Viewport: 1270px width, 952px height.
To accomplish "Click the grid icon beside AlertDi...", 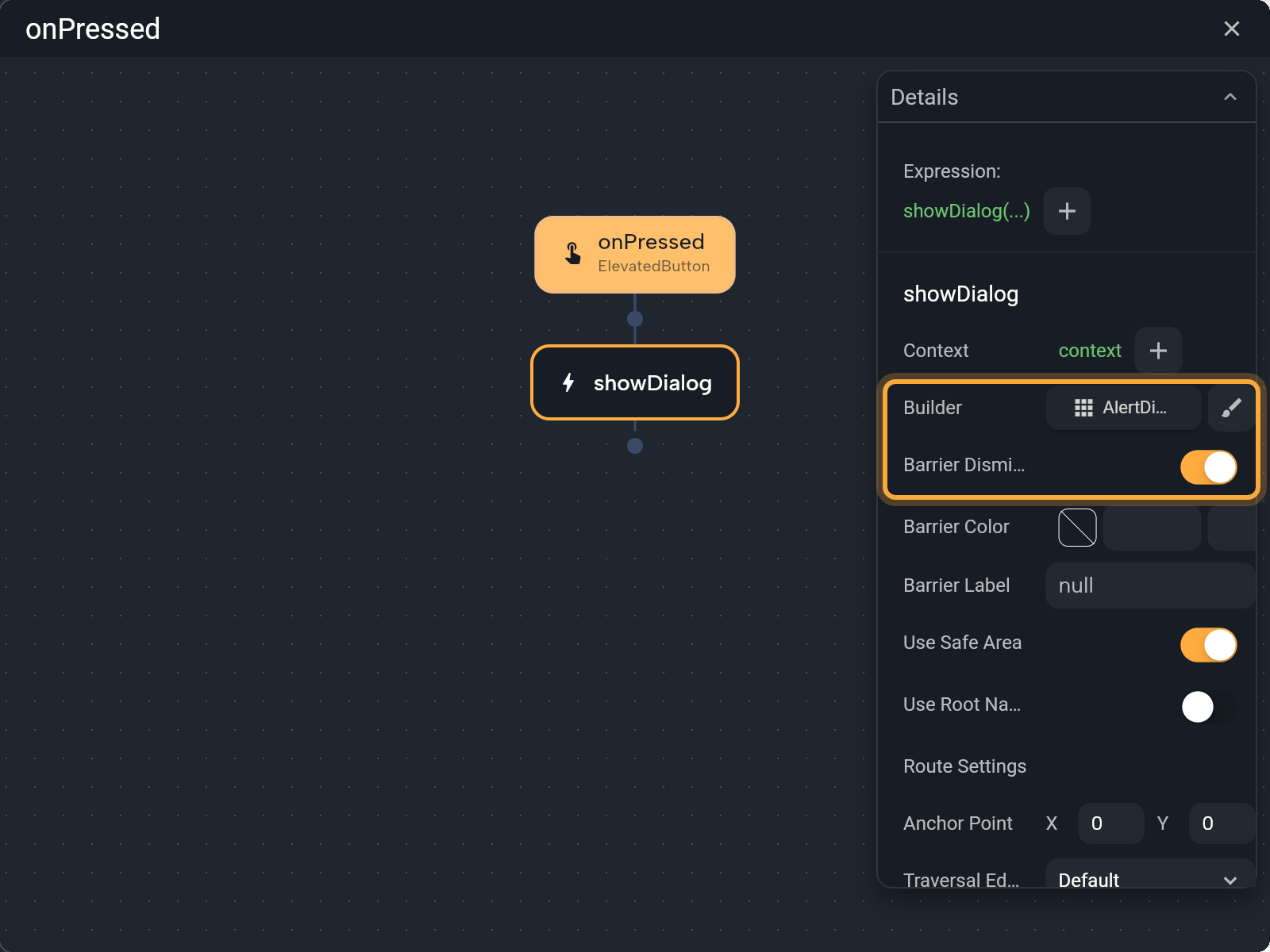I will (x=1083, y=408).
